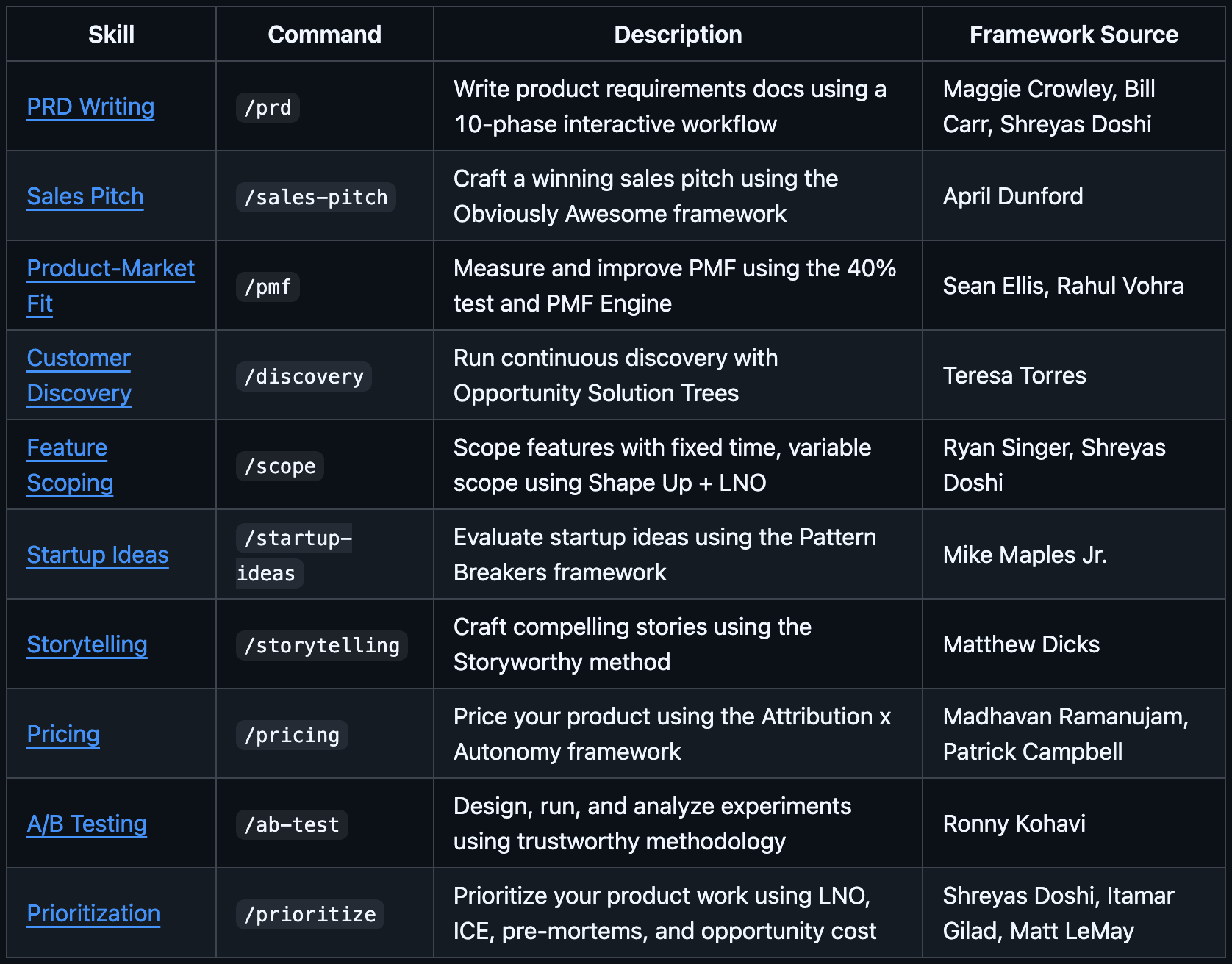Click the /prioritize command code

[x=309, y=914]
